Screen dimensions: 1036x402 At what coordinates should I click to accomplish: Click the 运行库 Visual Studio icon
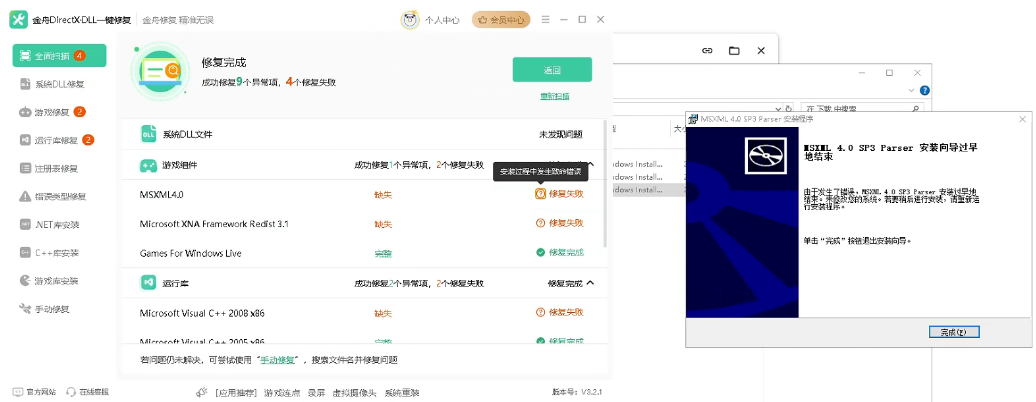148,283
